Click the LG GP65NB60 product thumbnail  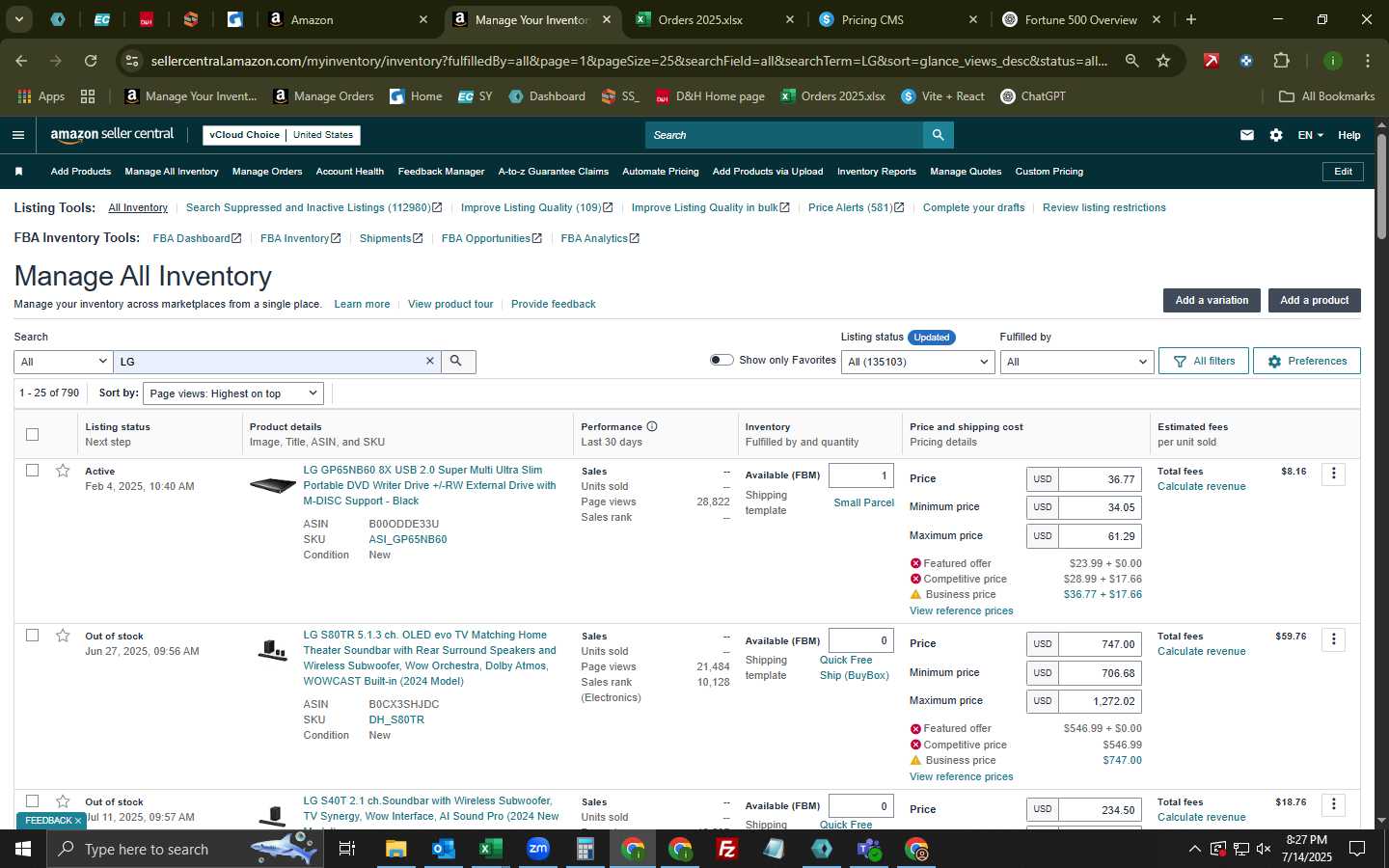click(x=273, y=485)
